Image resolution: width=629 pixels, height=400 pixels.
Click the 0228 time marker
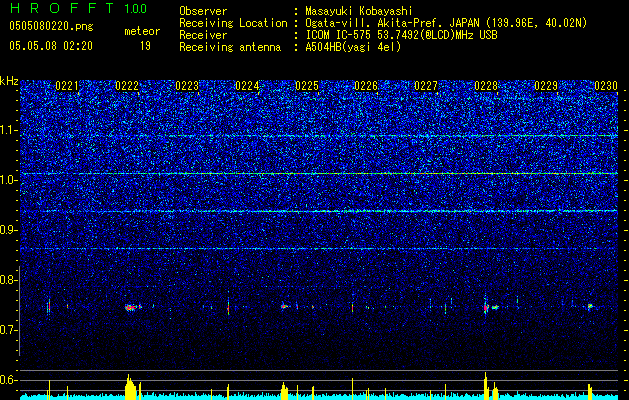click(x=486, y=86)
